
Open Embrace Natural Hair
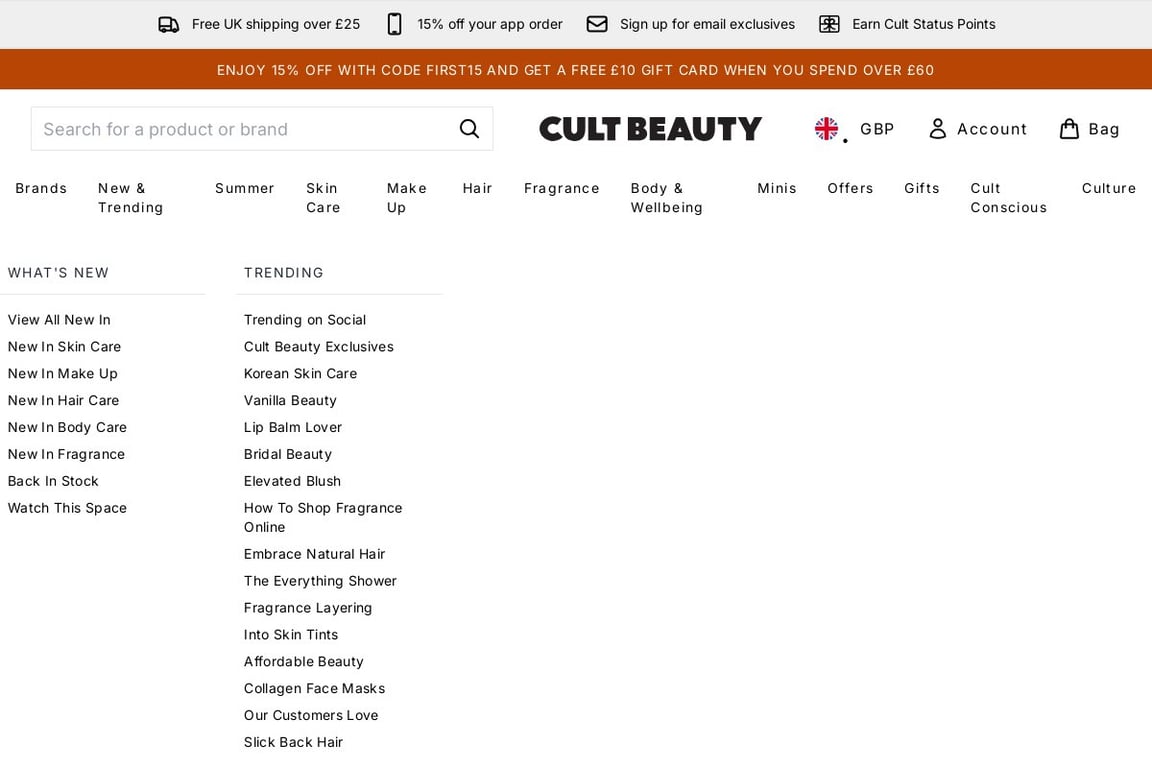314,554
